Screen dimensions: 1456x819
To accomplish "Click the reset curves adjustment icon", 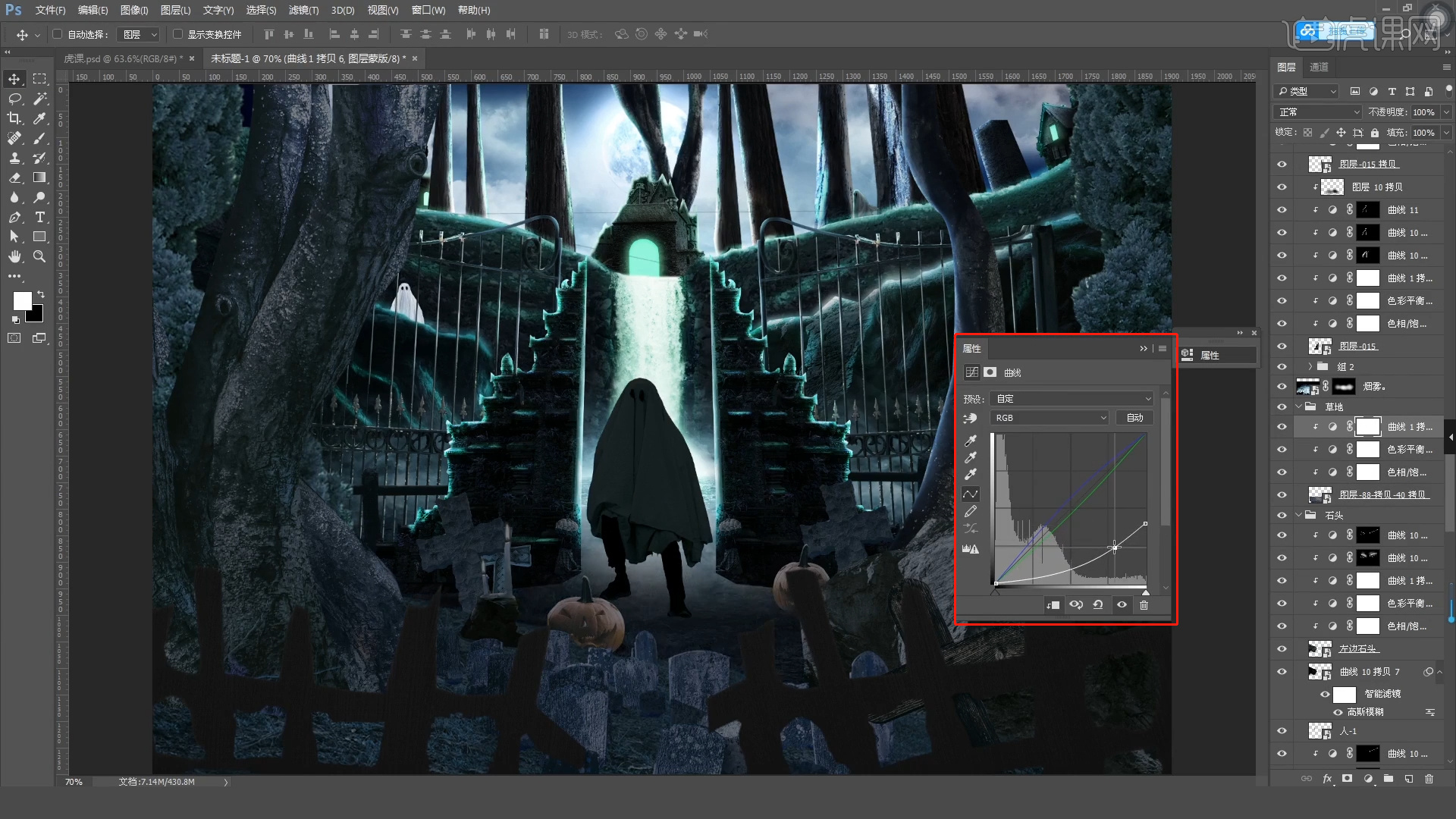I will [1098, 604].
